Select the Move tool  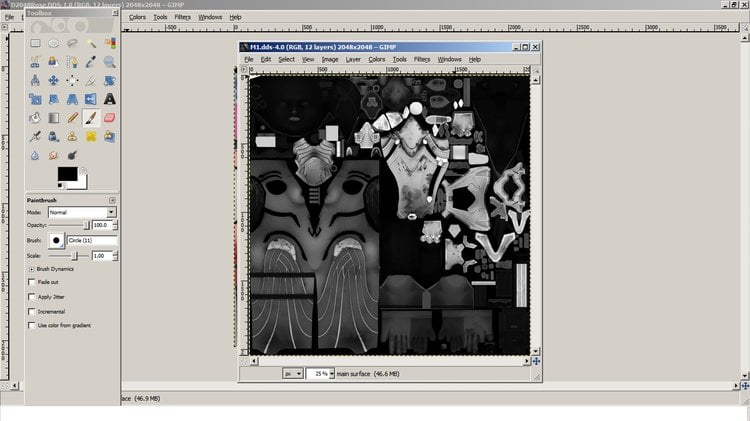(x=54, y=81)
